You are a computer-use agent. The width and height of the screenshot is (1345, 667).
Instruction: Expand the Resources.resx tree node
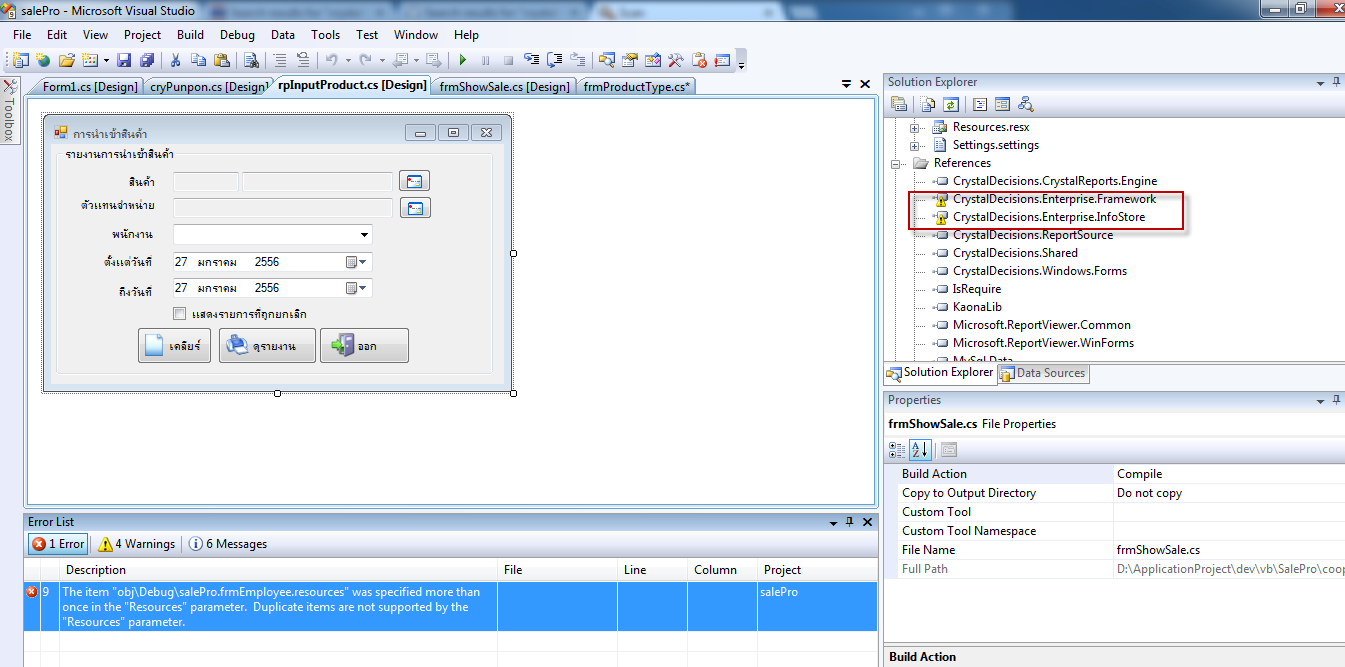pyautogui.click(x=914, y=127)
